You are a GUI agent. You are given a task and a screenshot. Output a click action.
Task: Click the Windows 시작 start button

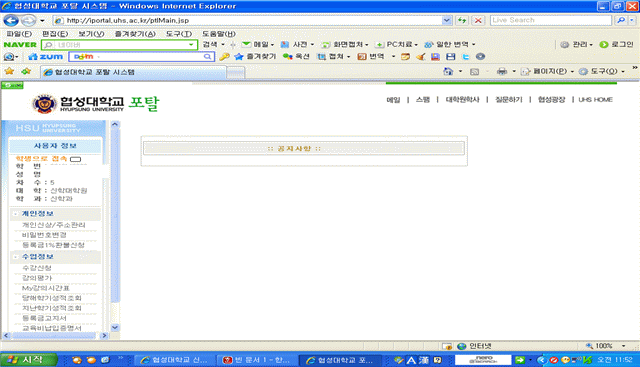28,360
